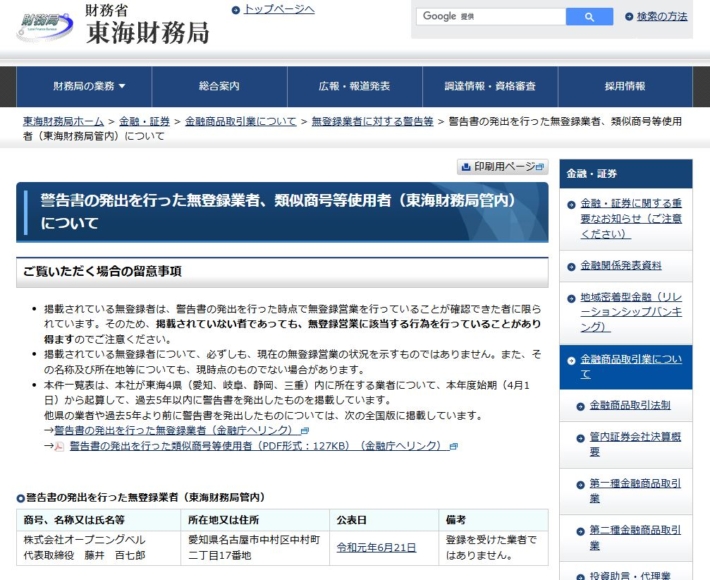
Task: Select highlighted sidebar 金融商品取引業について item
Action: tap(626, 367)
